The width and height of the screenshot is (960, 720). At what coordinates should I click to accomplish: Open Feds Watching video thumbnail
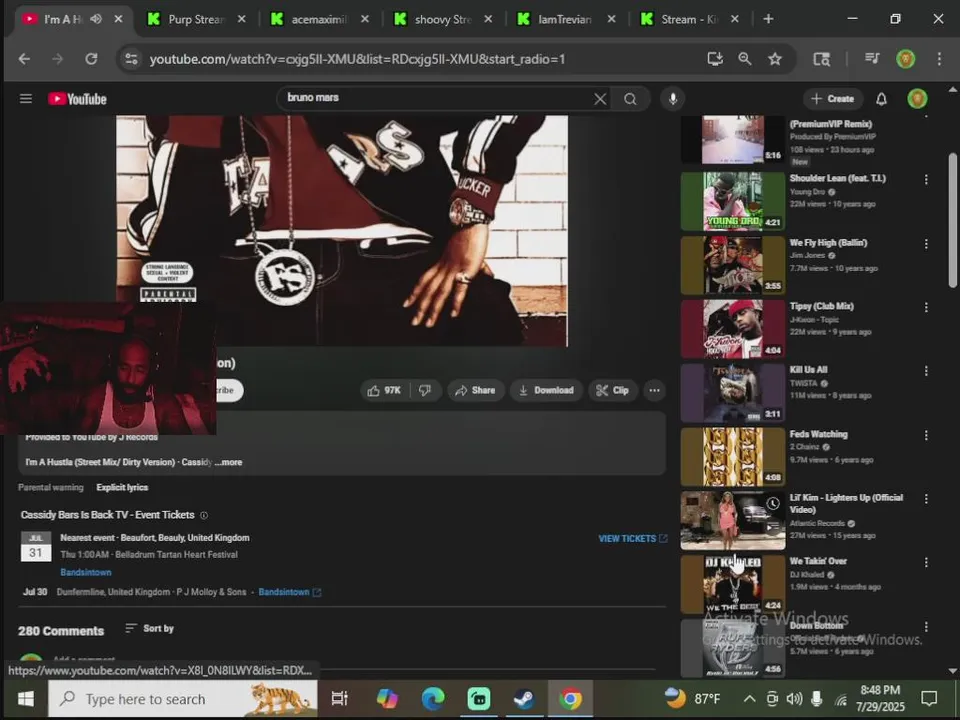coord(733,457)
